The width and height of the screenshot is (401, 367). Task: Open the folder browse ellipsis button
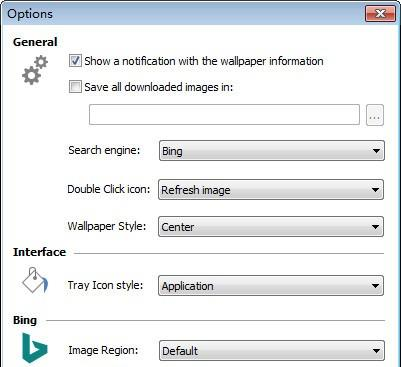[375, 115]
